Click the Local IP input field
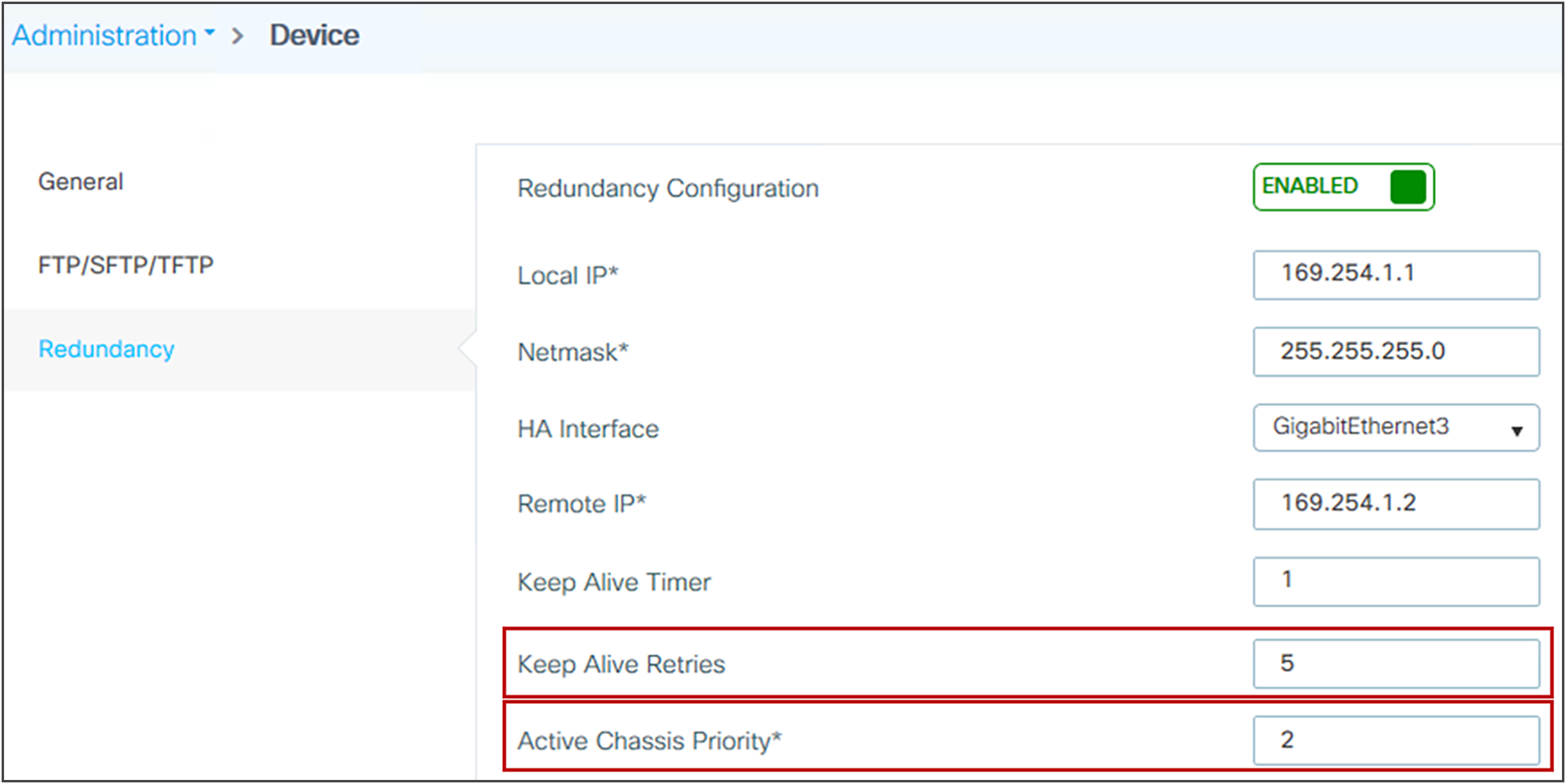 tap(1396, 275)
